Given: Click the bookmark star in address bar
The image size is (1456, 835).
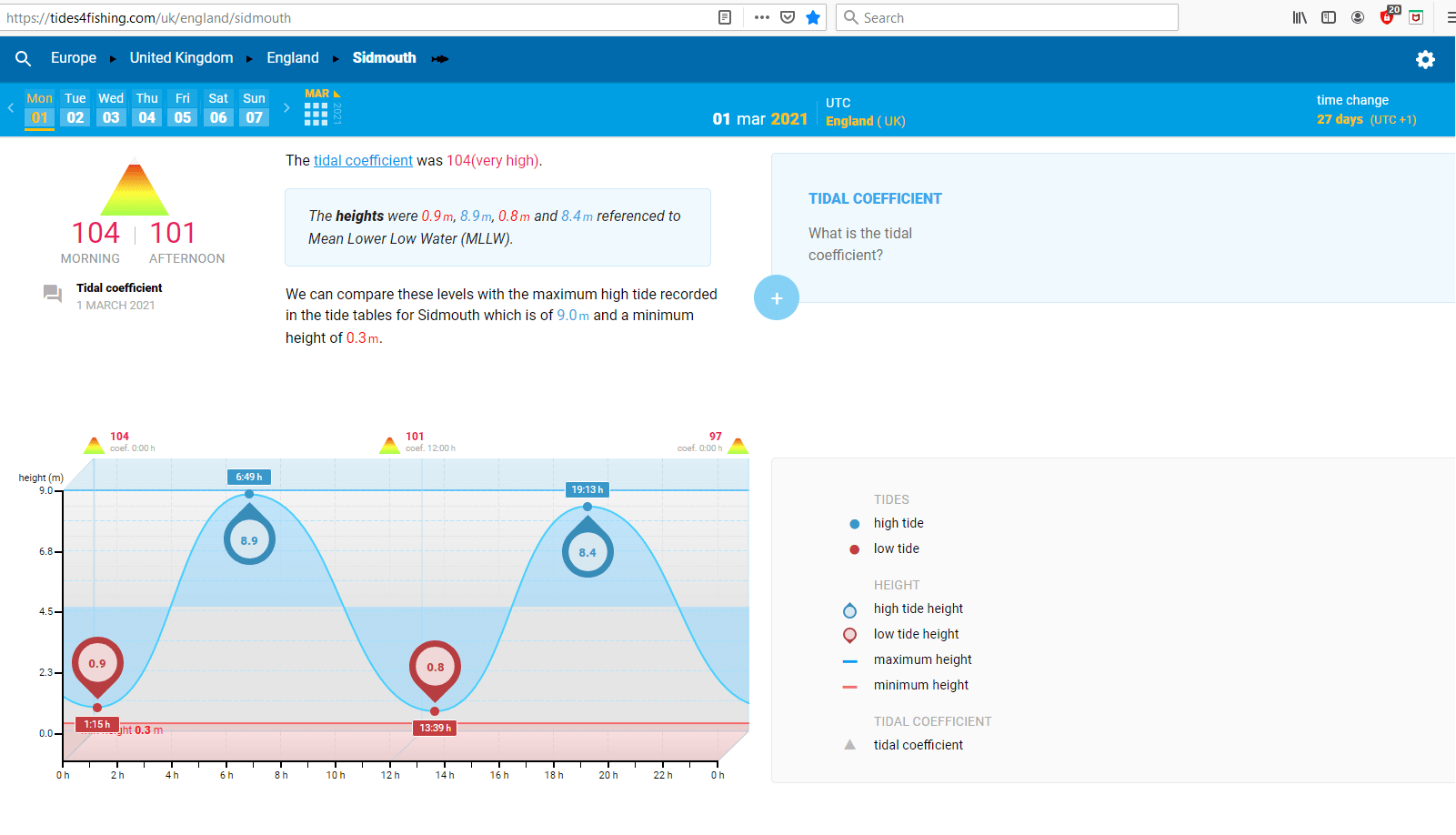Looking at the screenshot, I should click(813, 17).
